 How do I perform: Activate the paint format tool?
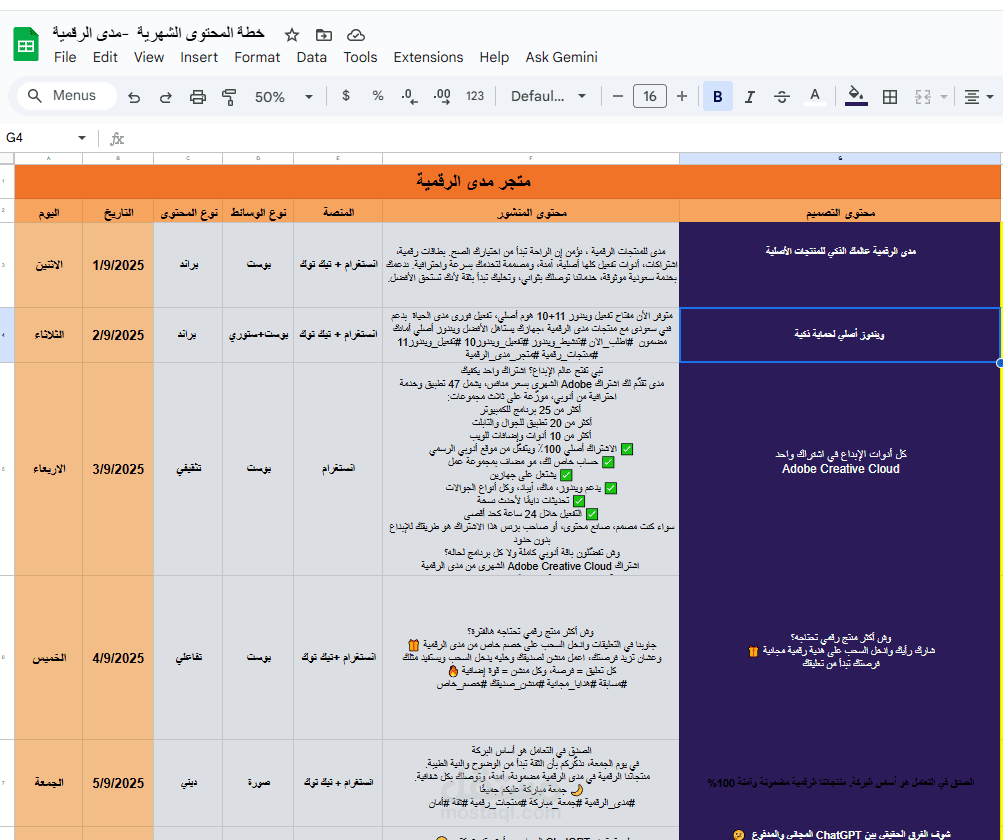(x=229, y=97)
